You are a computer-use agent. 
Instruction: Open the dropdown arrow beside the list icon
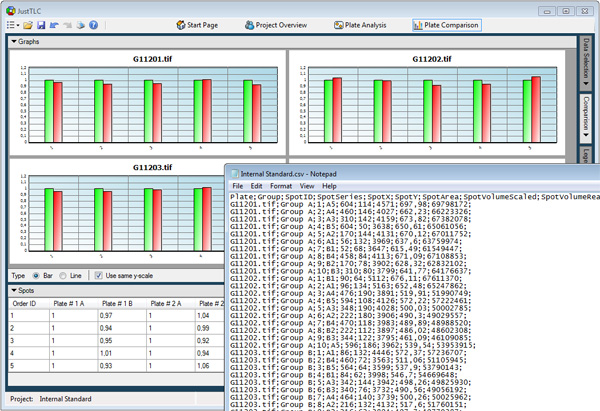coord(18,26)
